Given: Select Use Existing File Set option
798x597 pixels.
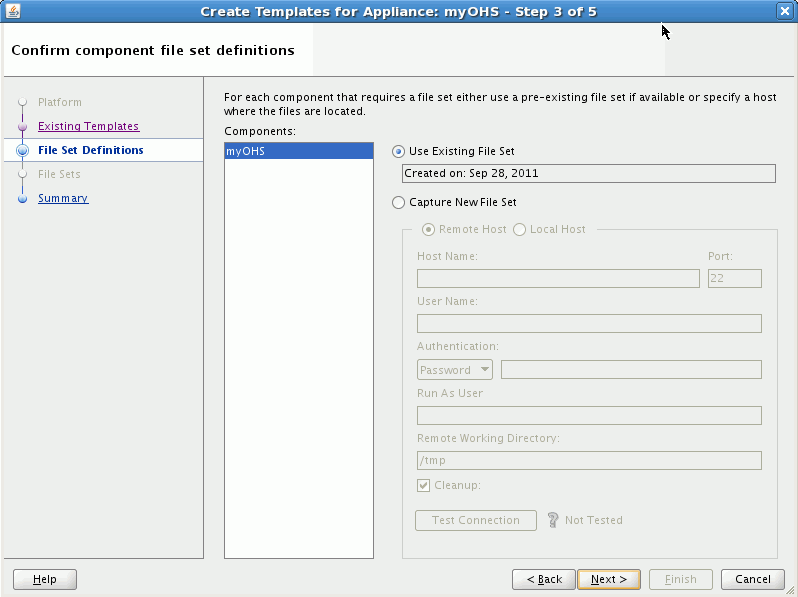Looking at the screenshot, I should pyautogui.click(x=398, y=151).
